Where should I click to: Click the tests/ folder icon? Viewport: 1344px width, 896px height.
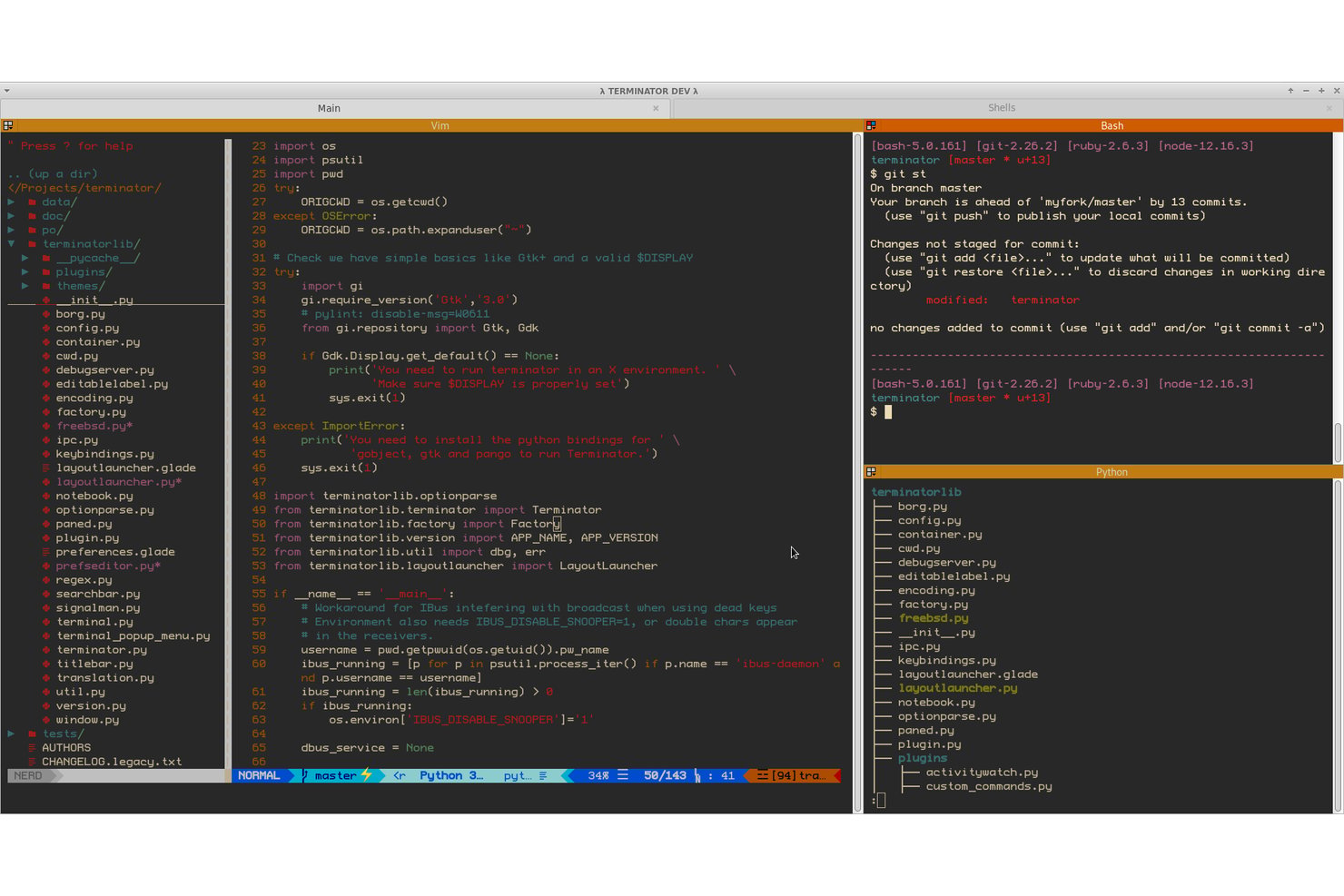pos(32,734)
